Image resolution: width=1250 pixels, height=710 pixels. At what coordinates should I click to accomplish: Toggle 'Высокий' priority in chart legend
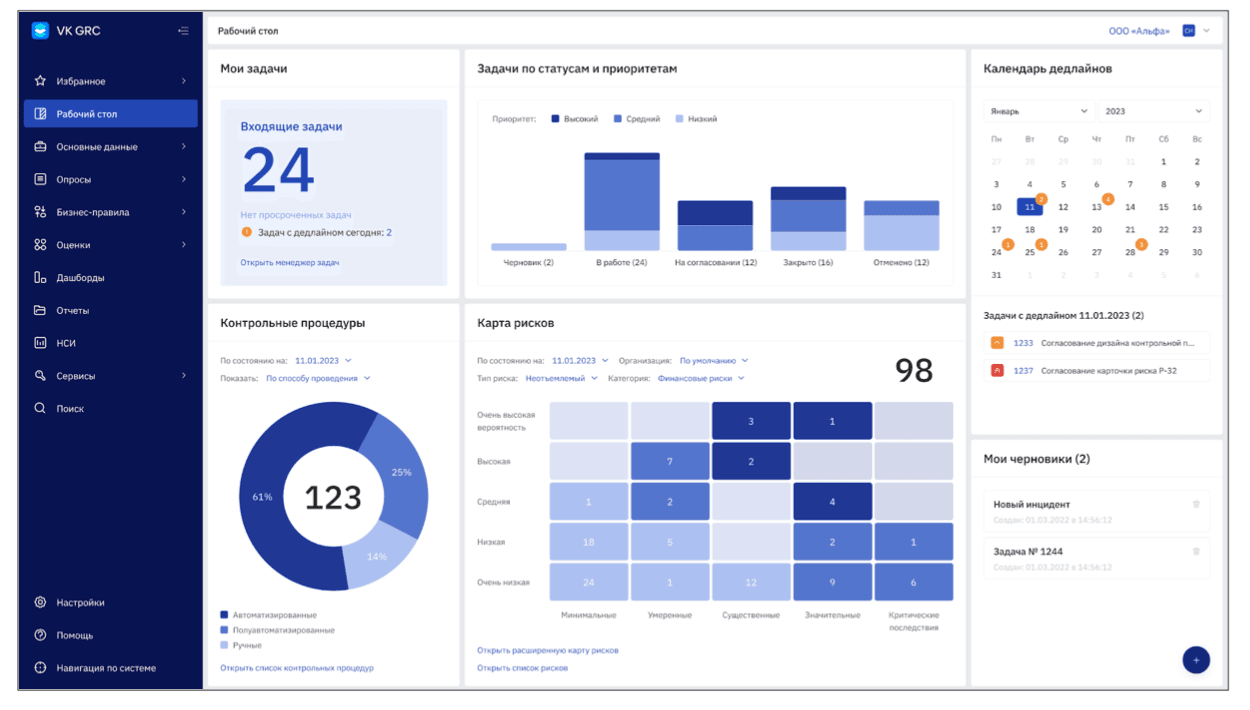[x=574, y=119]
